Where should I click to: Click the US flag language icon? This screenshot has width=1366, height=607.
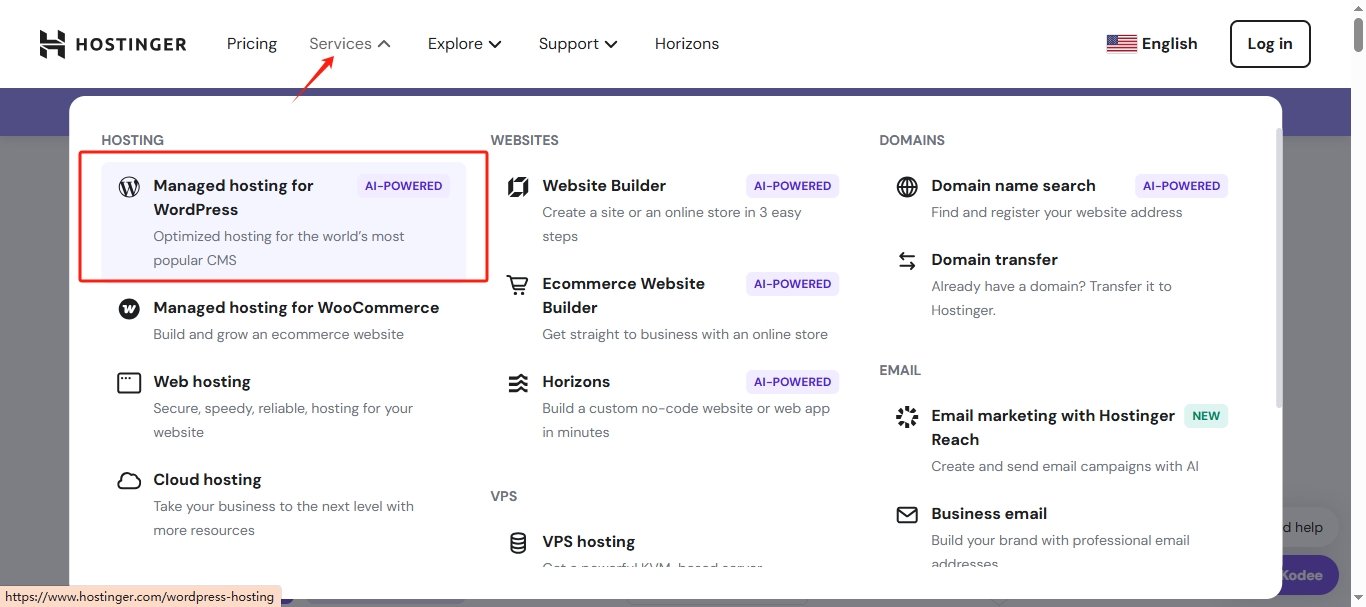1122,44
